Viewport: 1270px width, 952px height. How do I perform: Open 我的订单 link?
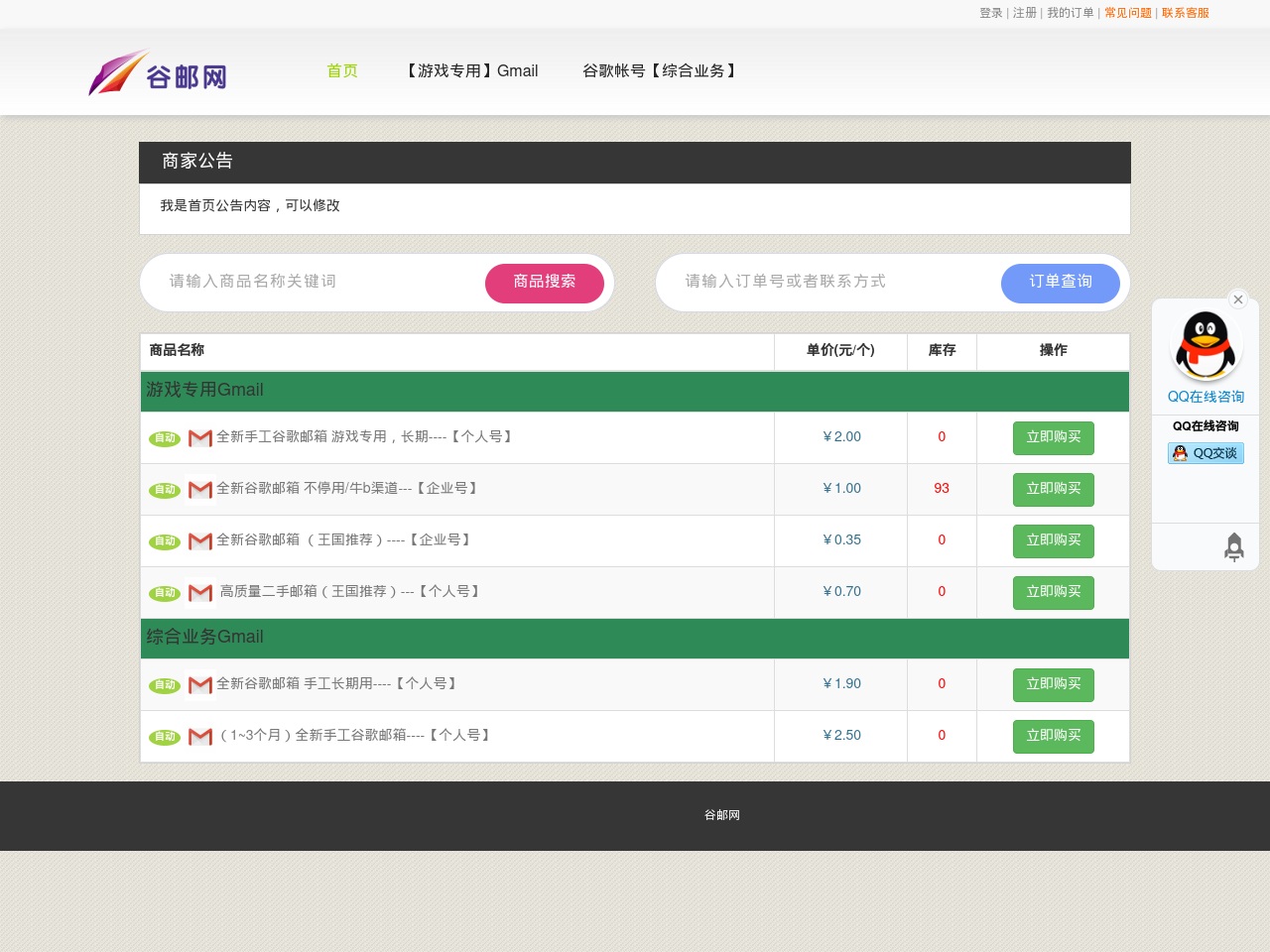(1071, 13)
